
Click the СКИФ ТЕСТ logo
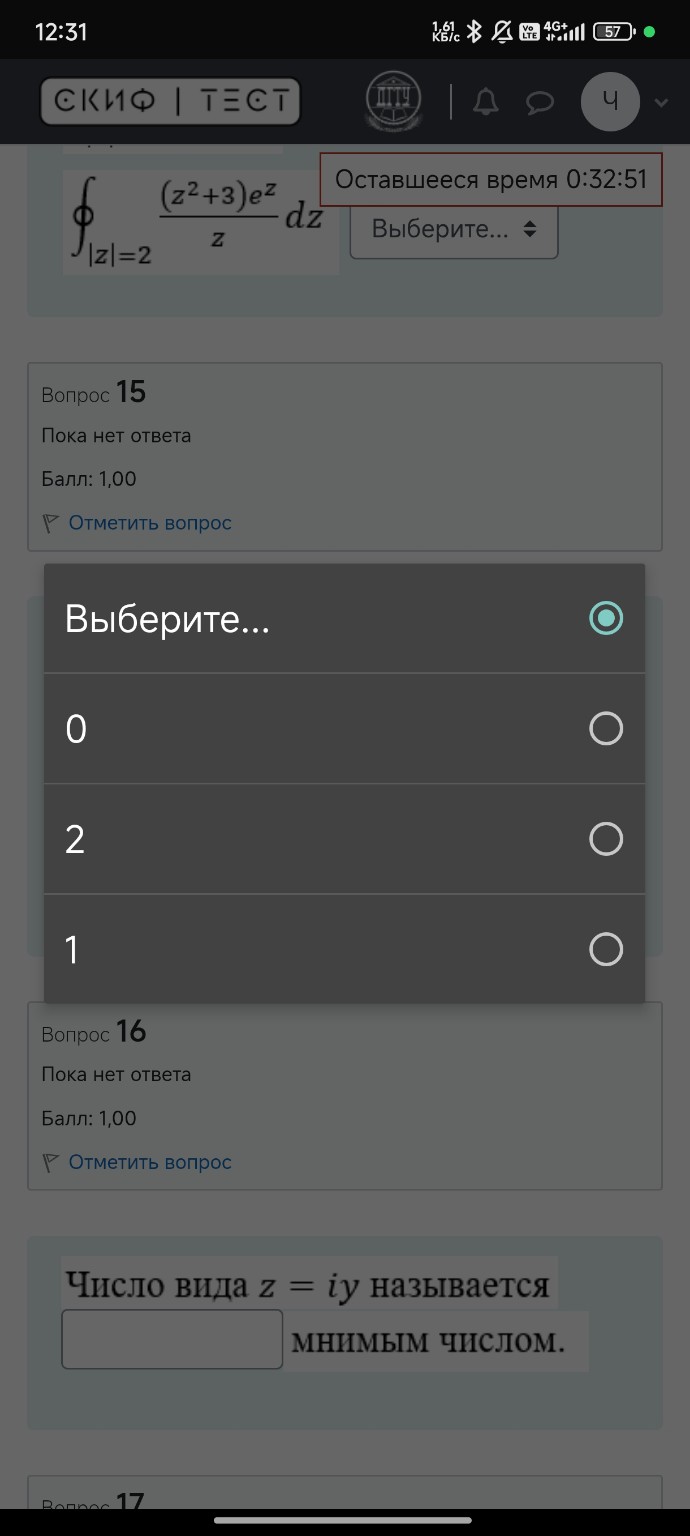click(x=170, y=101)
